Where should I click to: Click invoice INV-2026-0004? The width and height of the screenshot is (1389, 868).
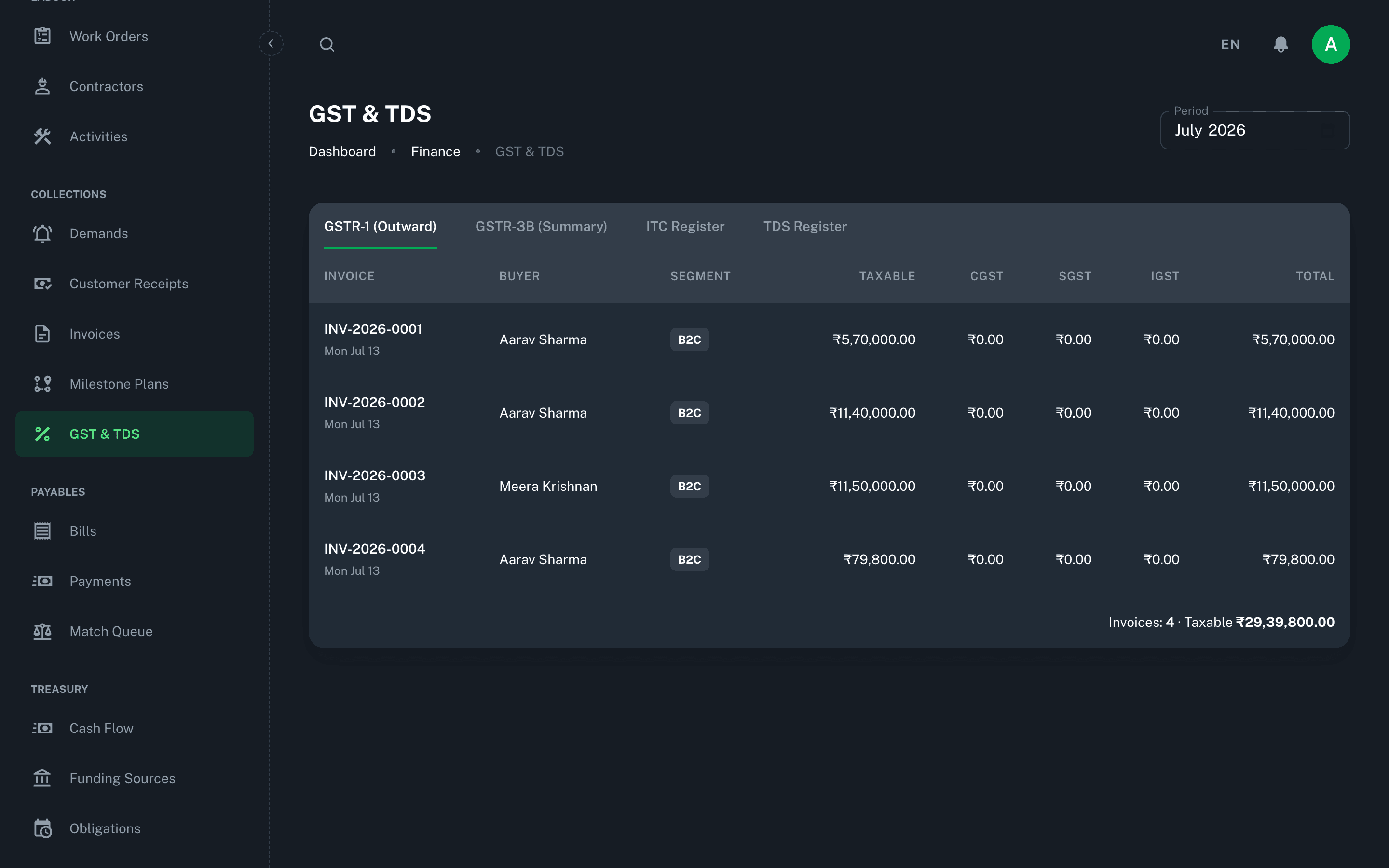374,549
